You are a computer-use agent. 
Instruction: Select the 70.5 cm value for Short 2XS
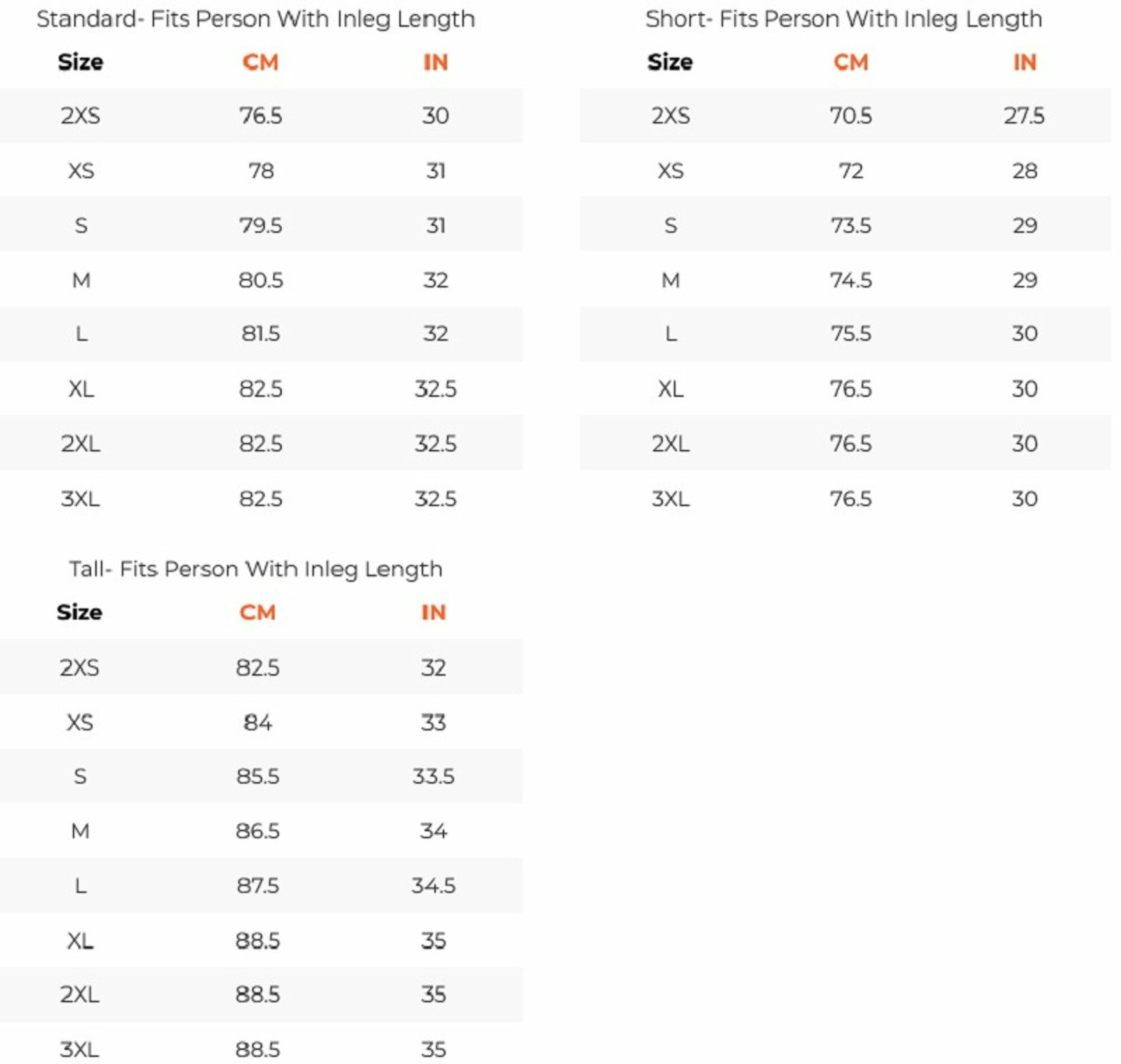click(x=850, y=116)
